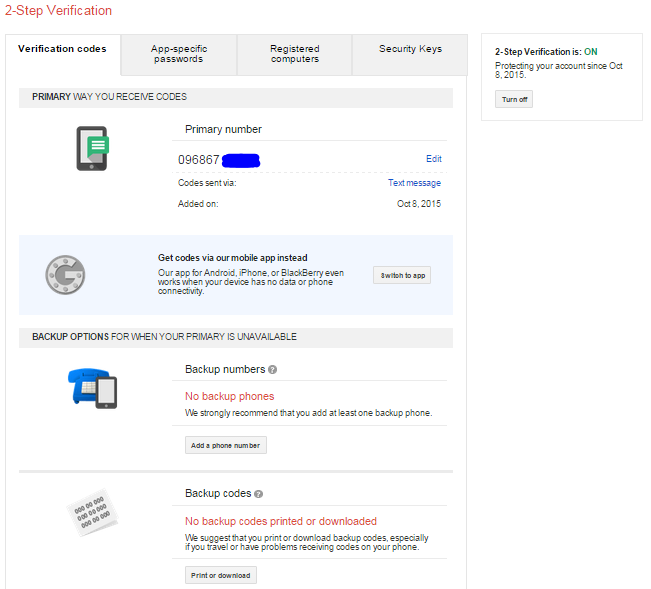Click the primary phone number 096867

pyautogui.click(x=199, y=160)
